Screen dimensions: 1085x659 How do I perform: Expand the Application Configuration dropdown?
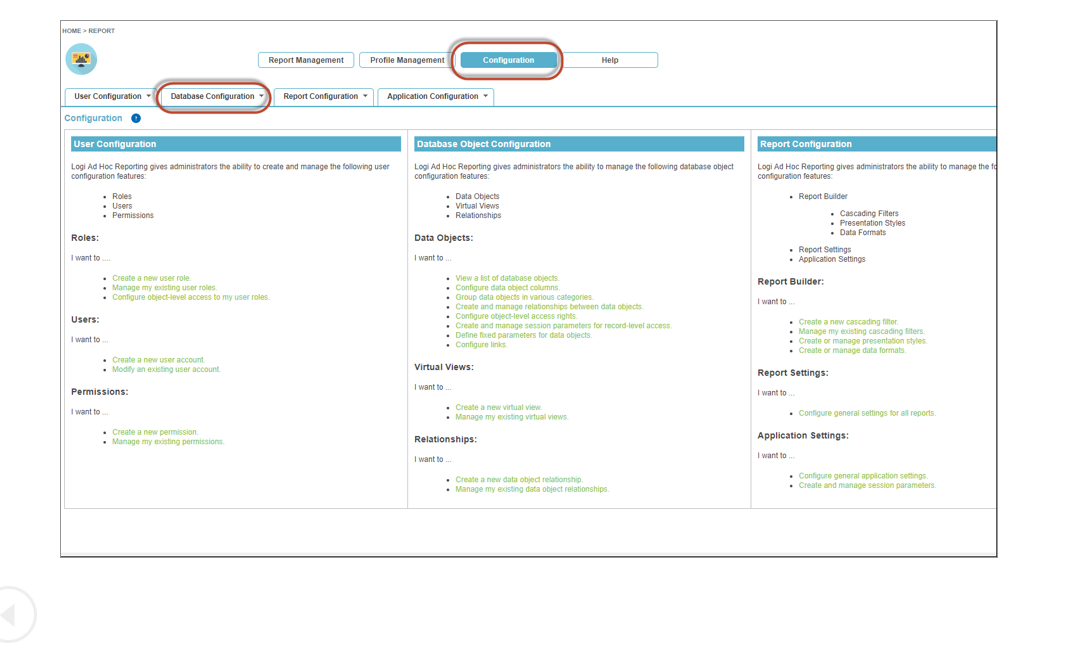click(x=437, y=97)
